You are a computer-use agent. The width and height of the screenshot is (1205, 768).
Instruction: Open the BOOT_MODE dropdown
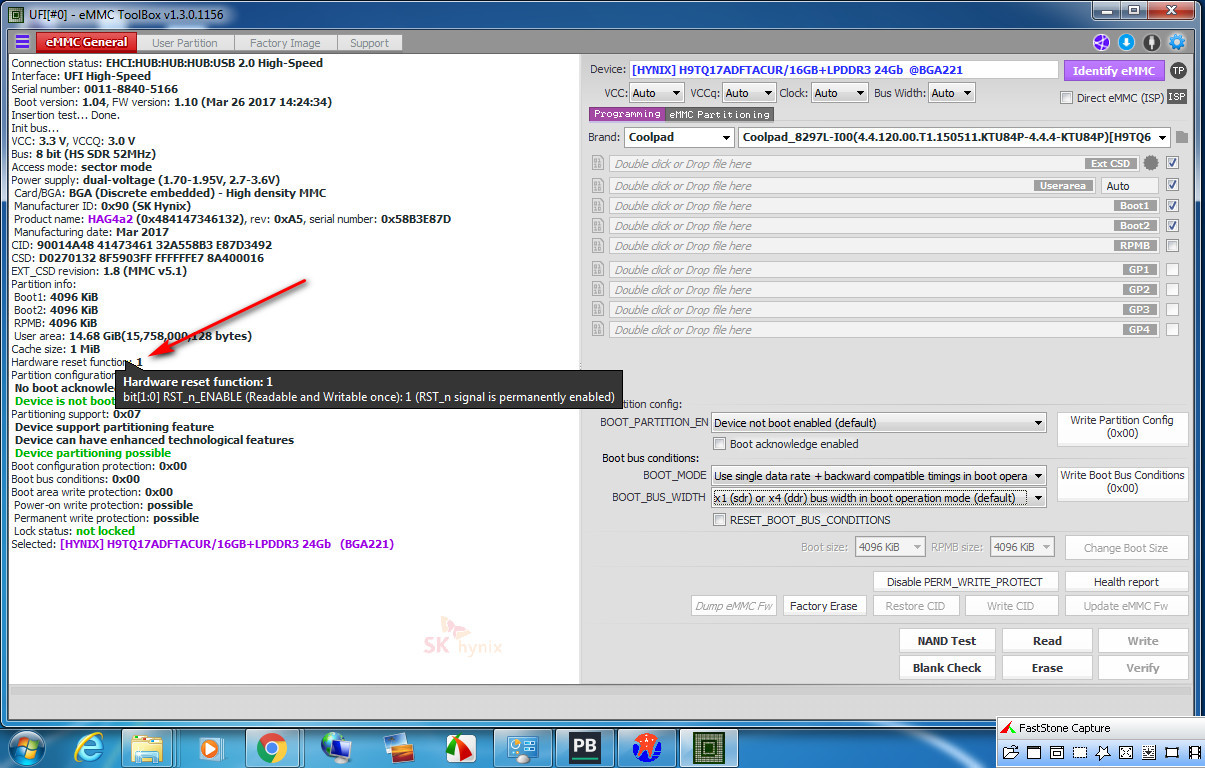(x=879, y=476)
